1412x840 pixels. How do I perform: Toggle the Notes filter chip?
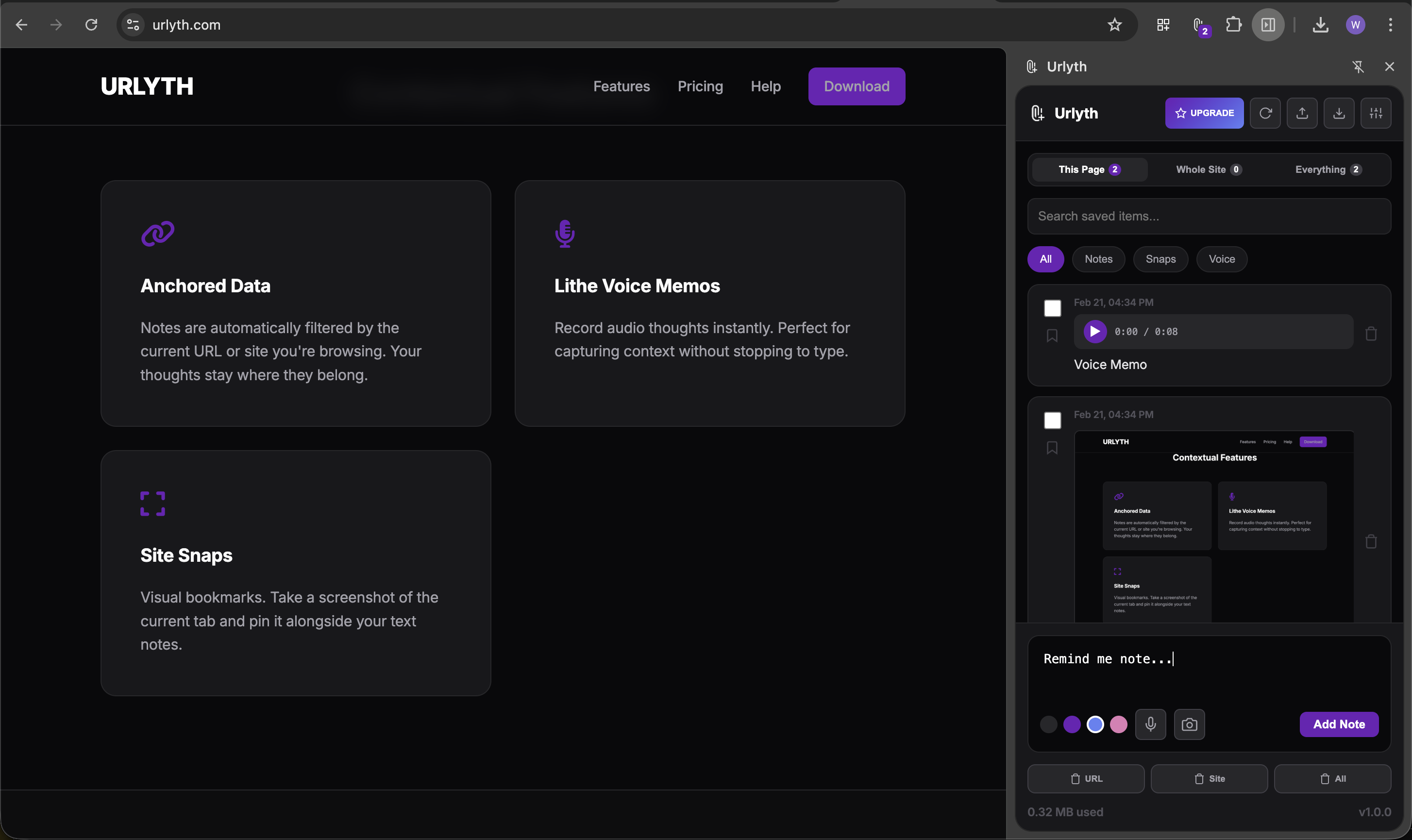tap(1098, 259)
